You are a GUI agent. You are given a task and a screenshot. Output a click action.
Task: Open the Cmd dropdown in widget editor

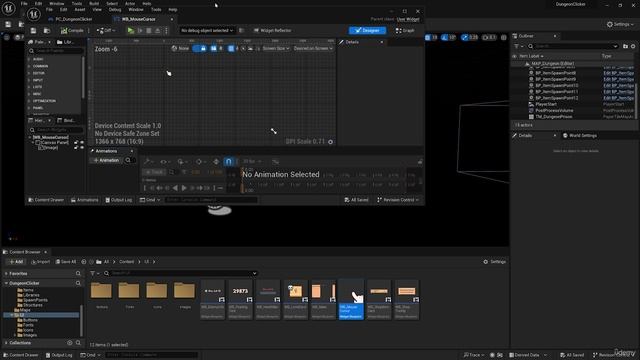click(150, 200)
